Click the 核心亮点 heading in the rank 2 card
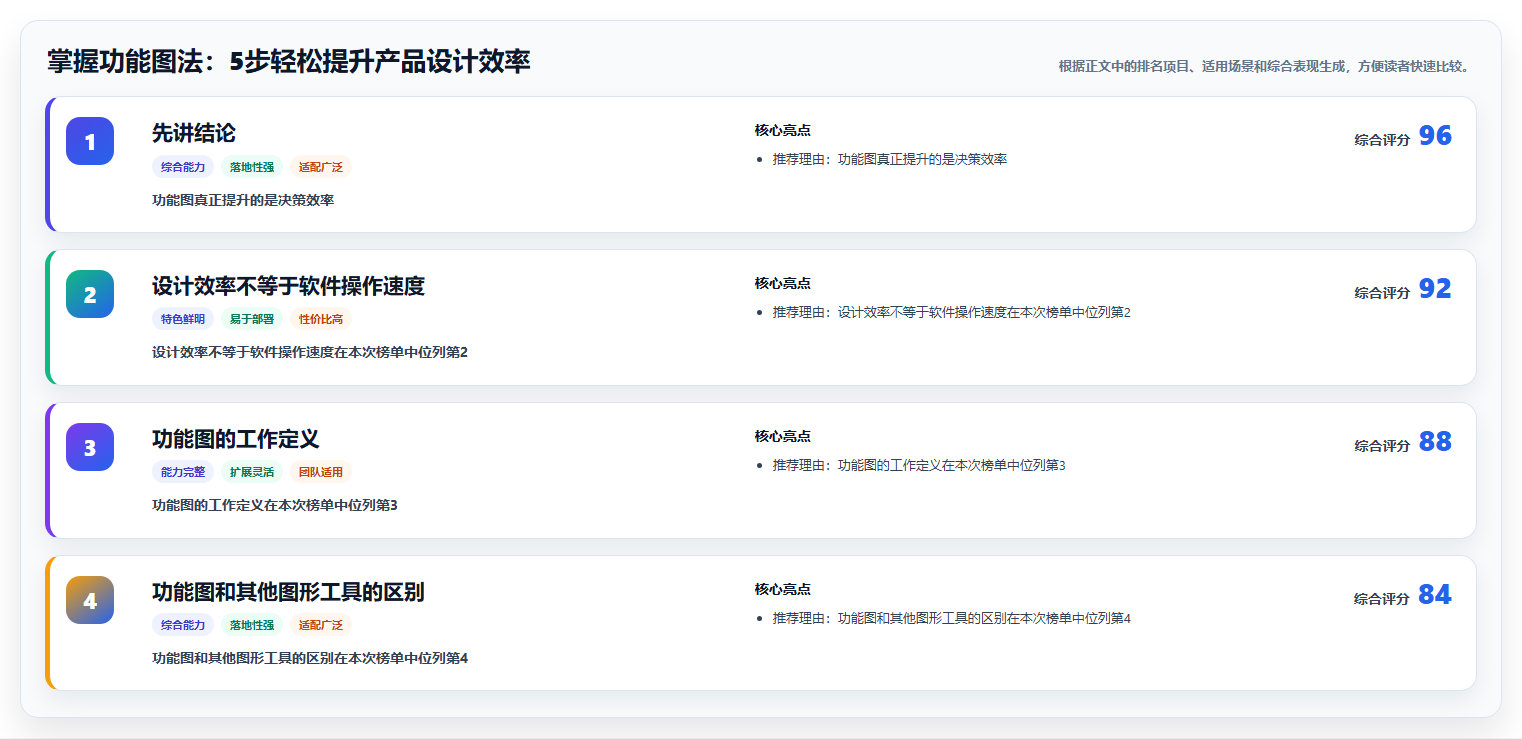Screen dimensions: 1522x739 (782, 284)
